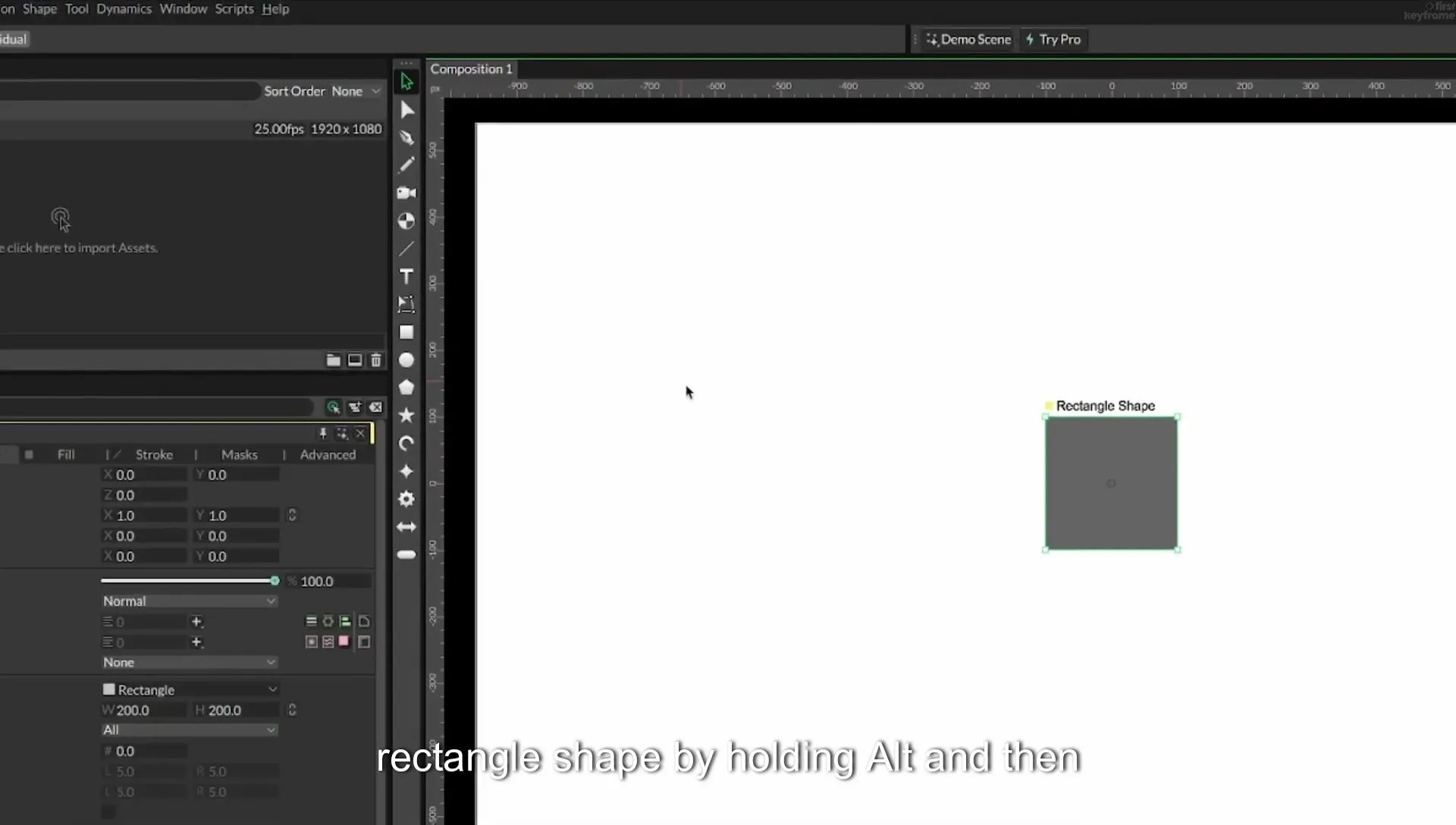The image size is (1456, 825).
Task: Toggle the Fill checkbox
Action: pos(29,454)
